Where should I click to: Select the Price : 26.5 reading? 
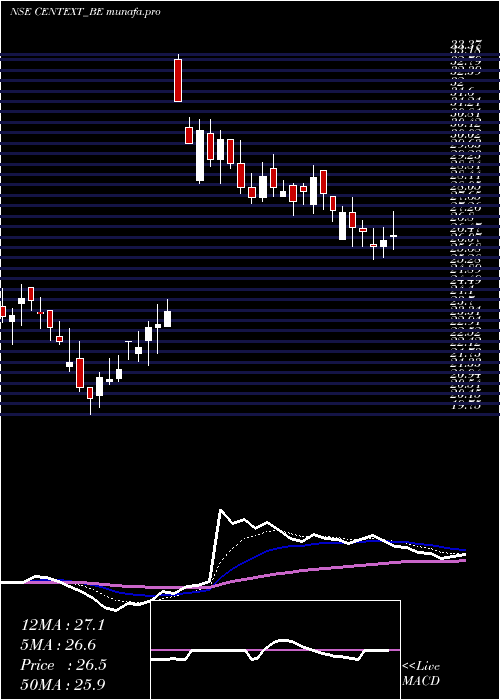pos(63,664)
